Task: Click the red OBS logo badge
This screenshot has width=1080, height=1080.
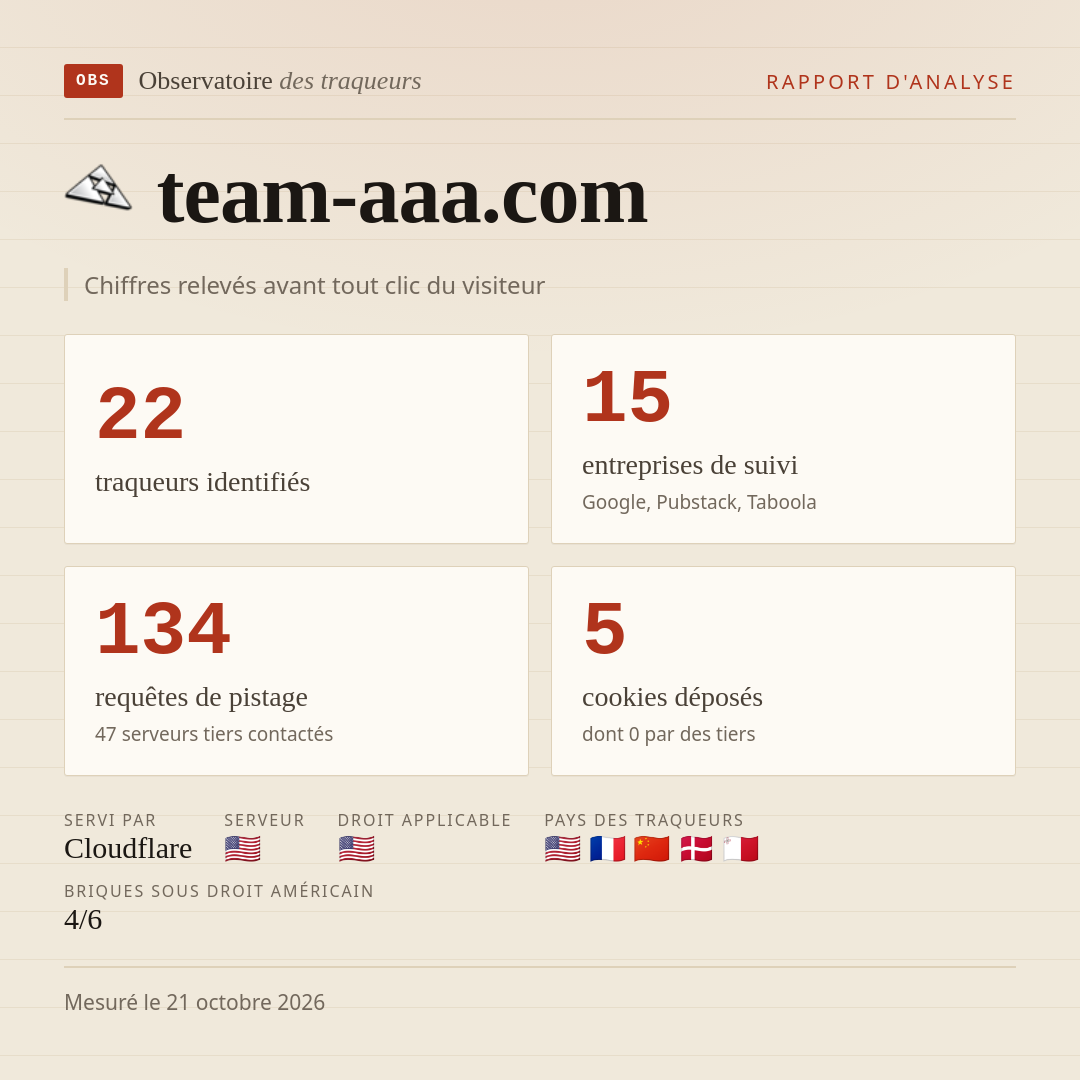Action: click(x=94, y=81)
